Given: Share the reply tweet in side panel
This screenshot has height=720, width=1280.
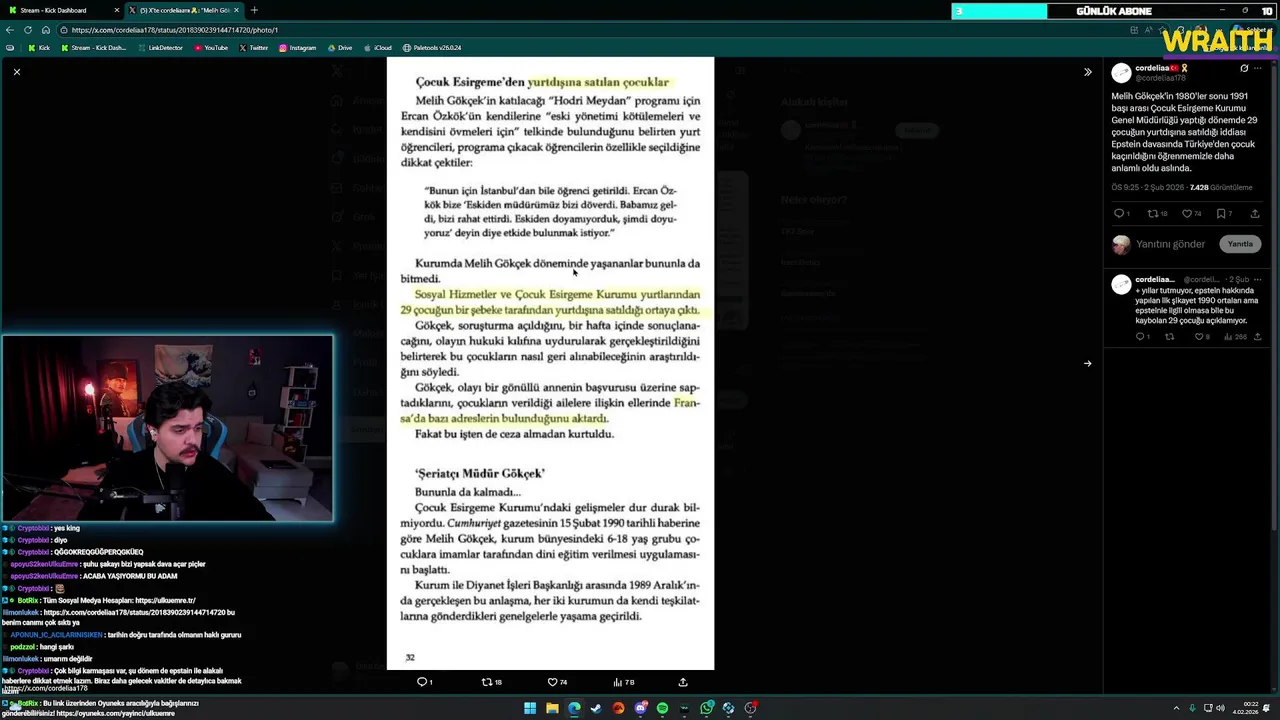Looking at the screenshot, I should [1258, 337].
